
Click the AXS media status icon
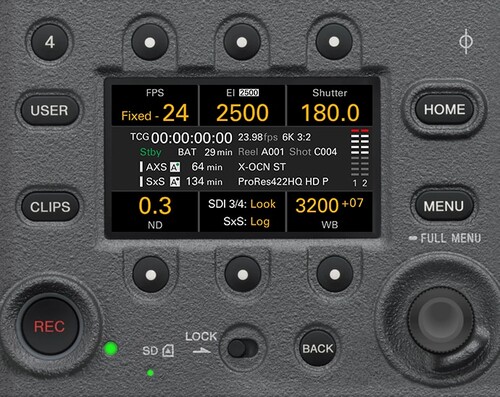175,167
